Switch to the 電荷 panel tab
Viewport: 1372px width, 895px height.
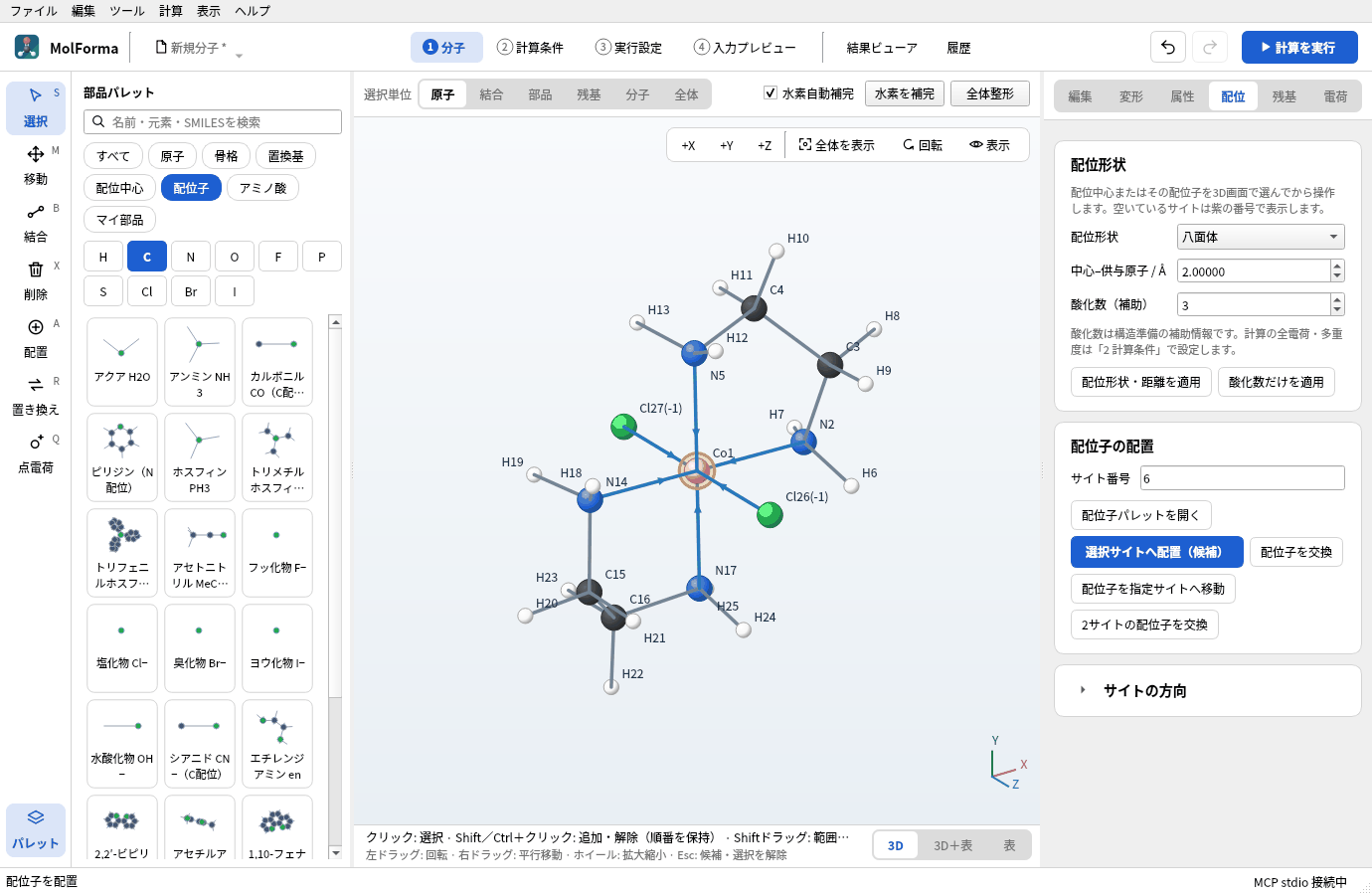tap(1335, 96)
